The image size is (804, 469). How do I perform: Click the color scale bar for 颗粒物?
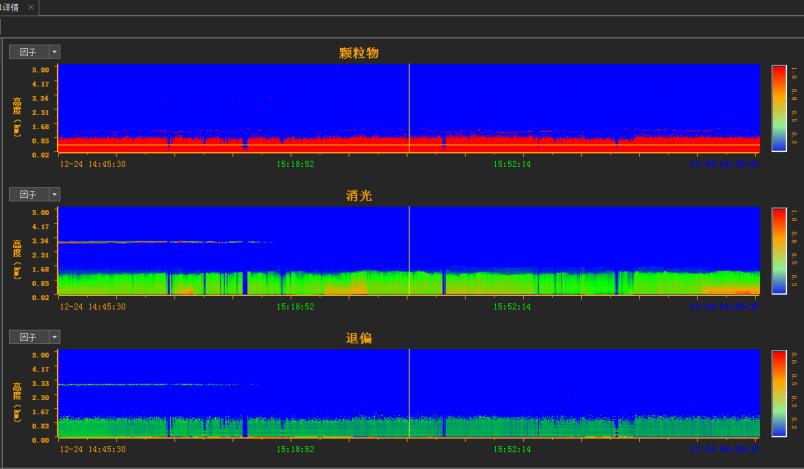tap(779, 108)
